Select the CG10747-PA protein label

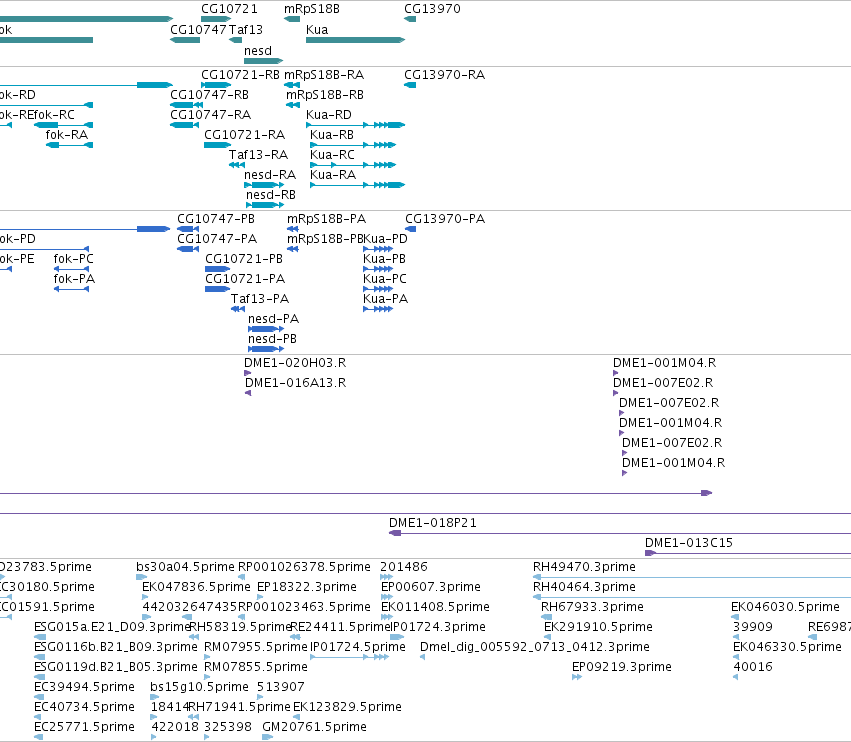click(x=217, y=239)
